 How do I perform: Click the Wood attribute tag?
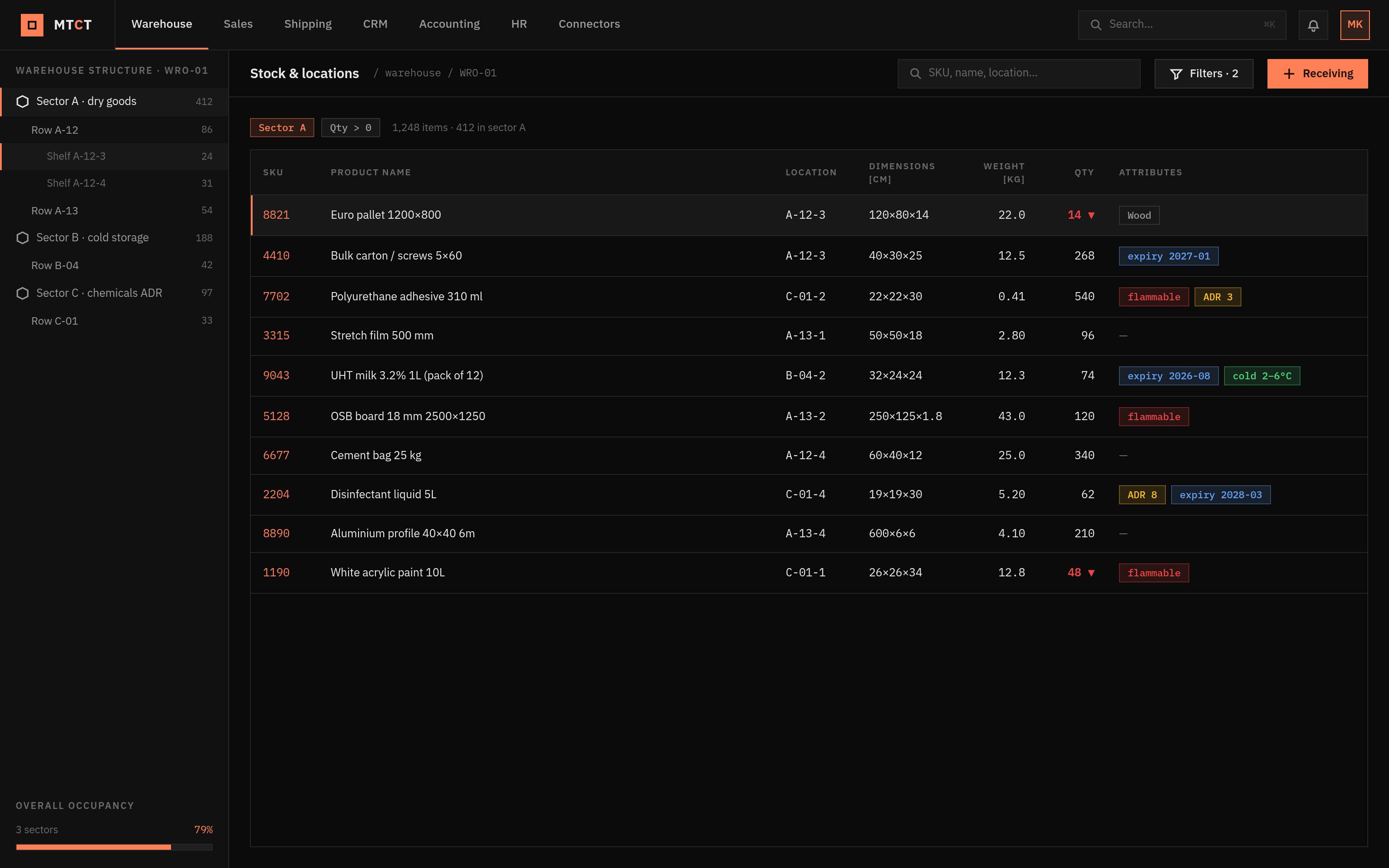[1139, 215]
